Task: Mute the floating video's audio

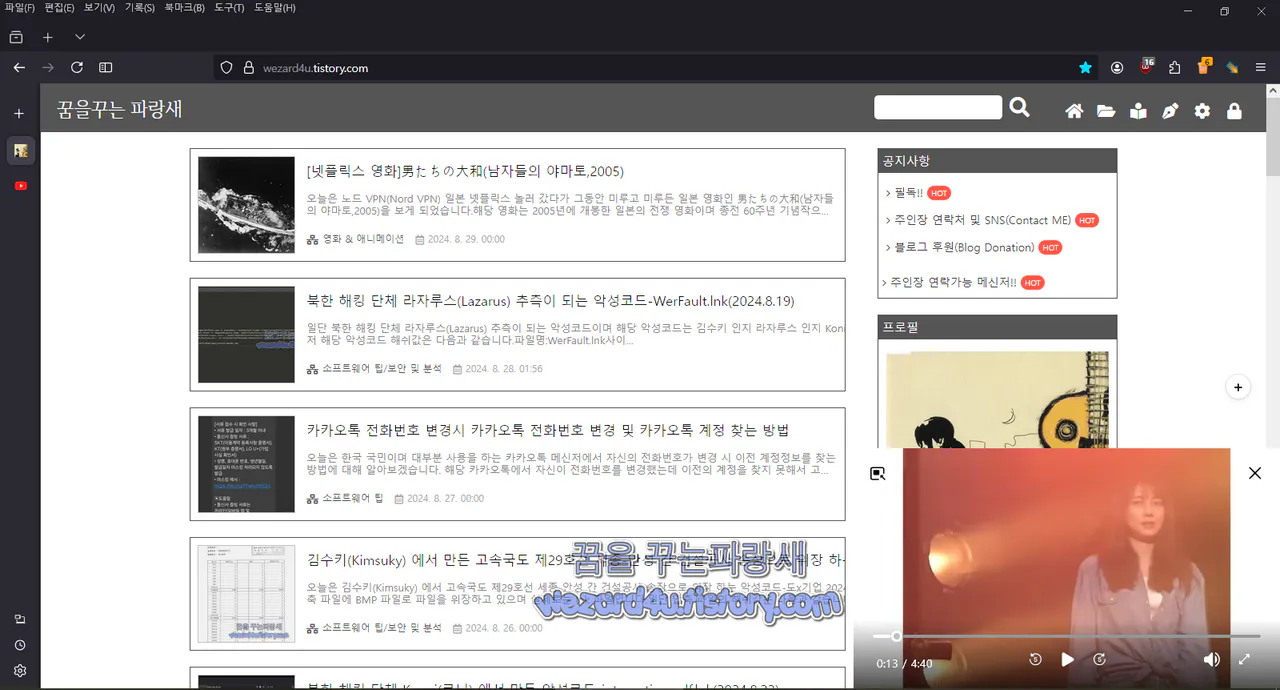Action: [x=1211, y=659]
